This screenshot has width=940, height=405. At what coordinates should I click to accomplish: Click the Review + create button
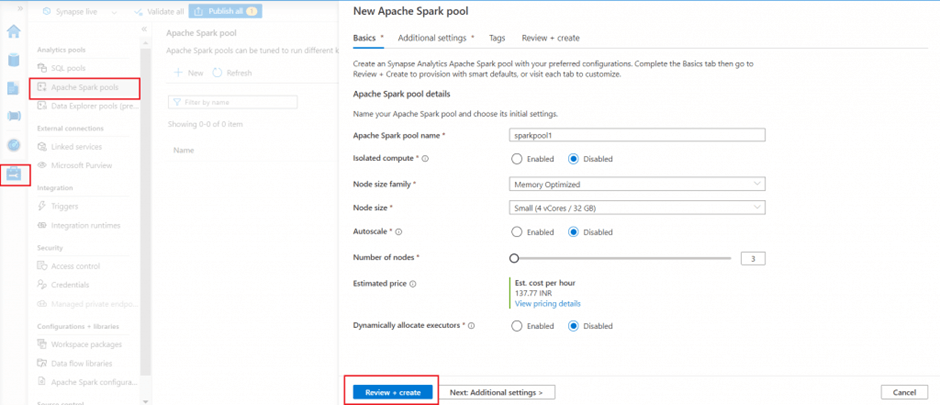393,392
